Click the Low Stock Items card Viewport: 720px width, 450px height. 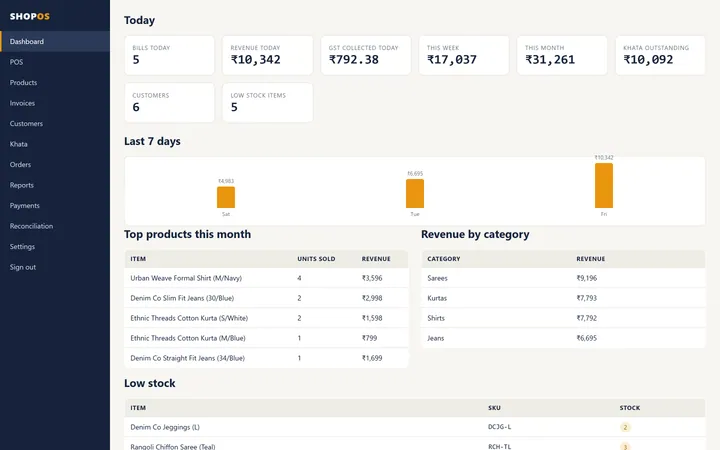coord(268,103)
